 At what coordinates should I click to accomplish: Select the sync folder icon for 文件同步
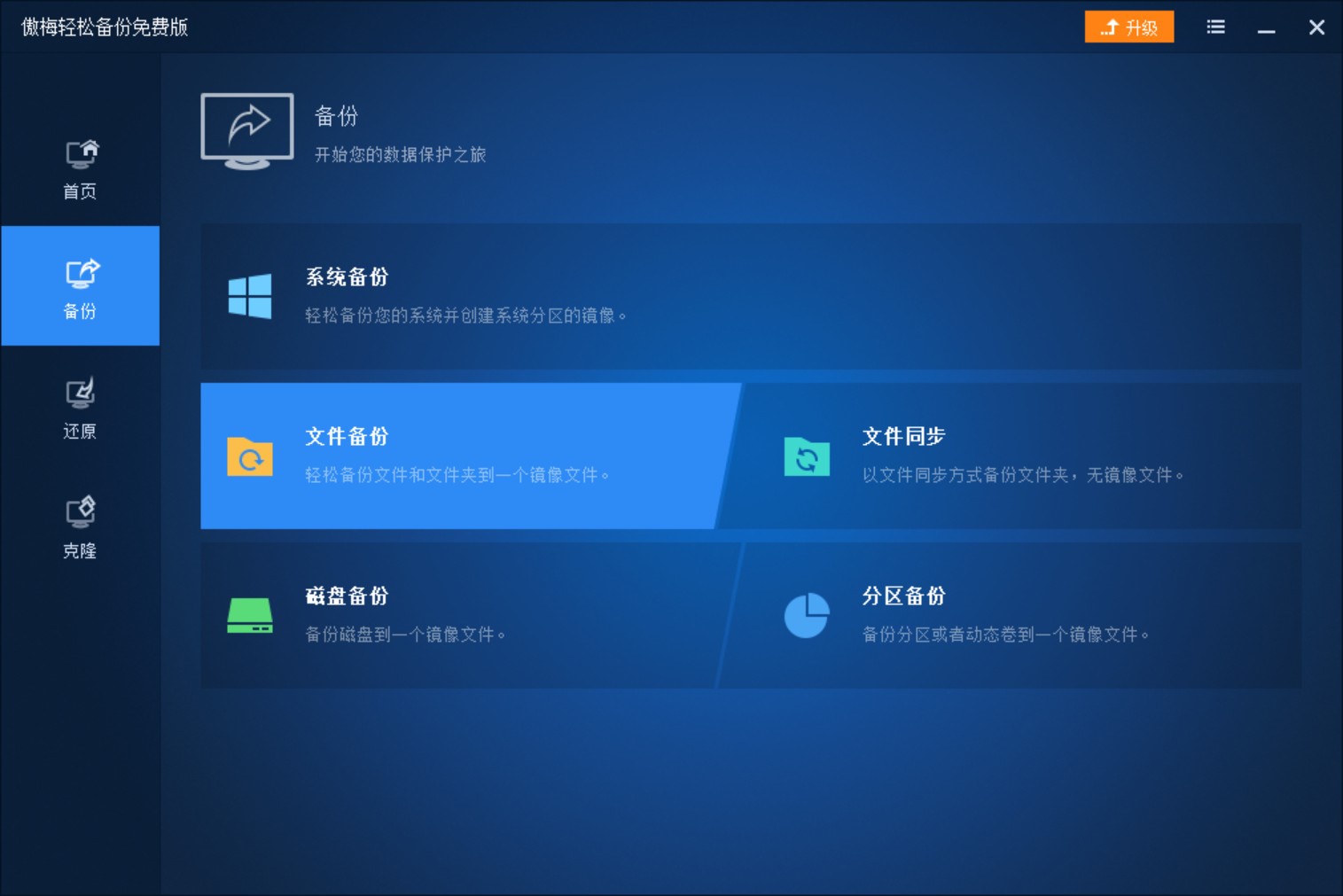pos(807,456)
